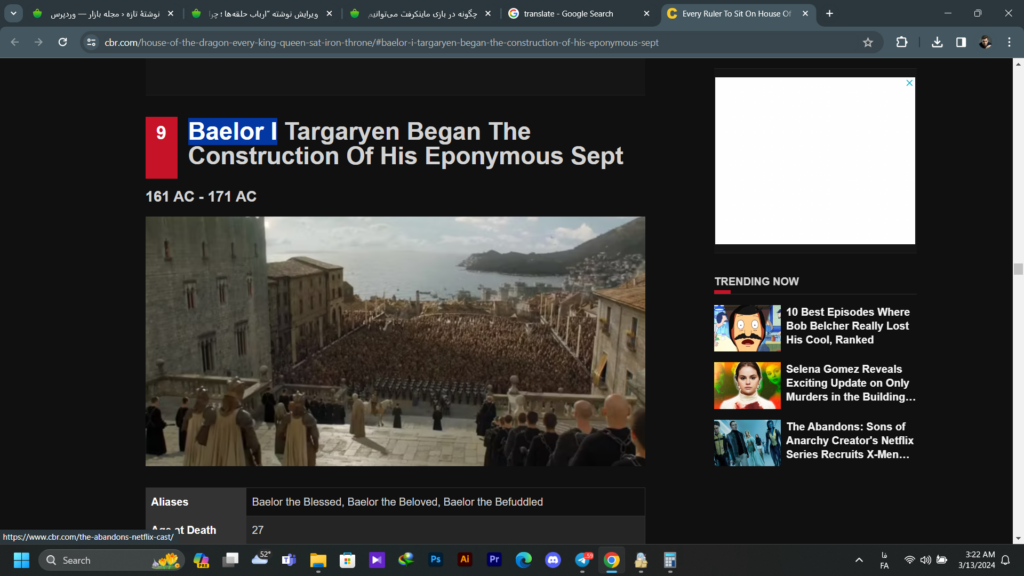This screenshot has width=1024, height=576.
Task: Open Calculator from the taskbar
Action: 670,560
